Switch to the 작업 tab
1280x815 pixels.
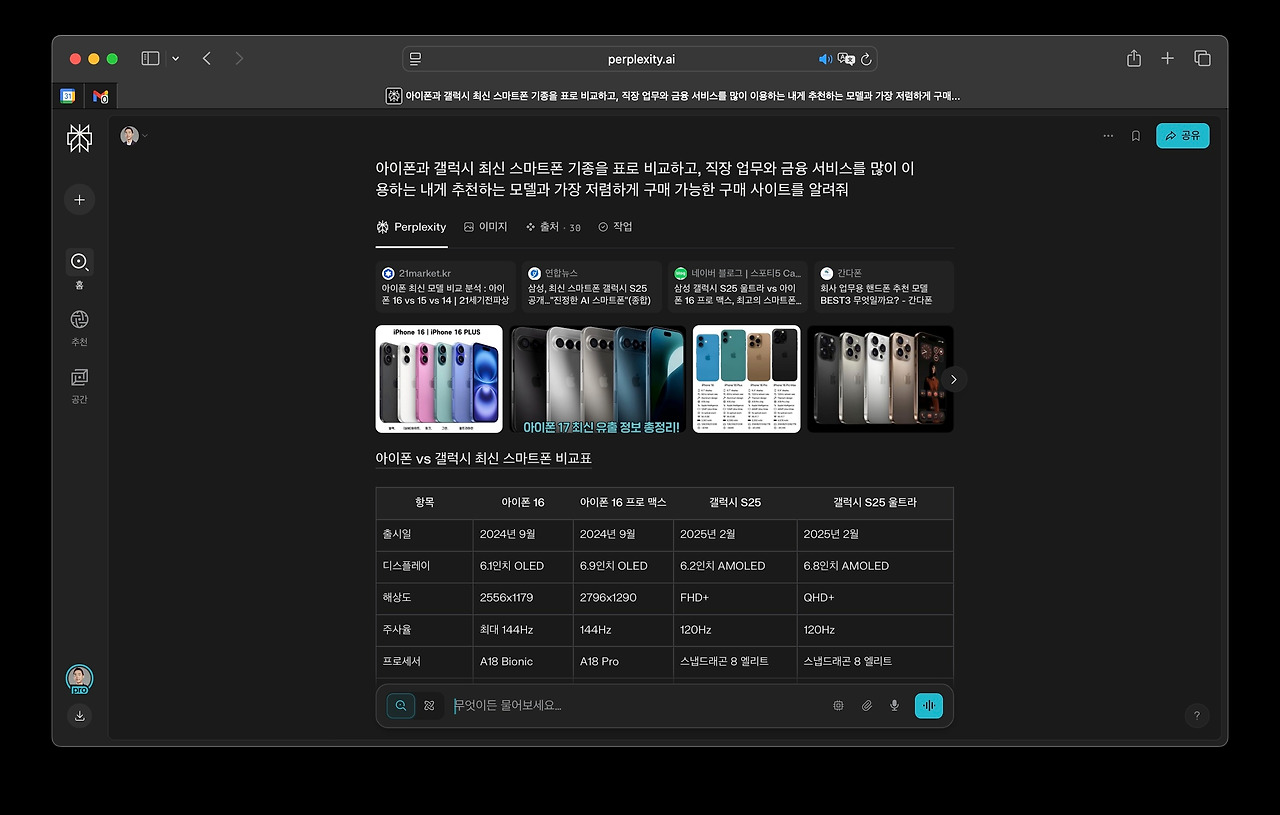pyautogui.click(x=615, y=227)
